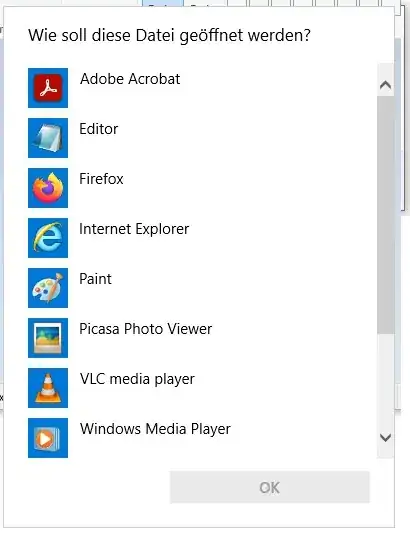The width and height of the screenshot is (410, 533).
Task: Click the scrollbar down arrow
Action: point(385,437)
